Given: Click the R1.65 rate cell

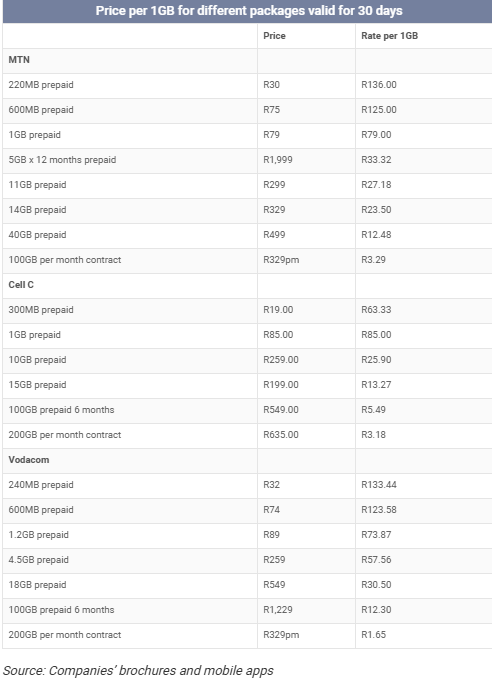Looking at the screenshot, I should [x=423, y=635].
